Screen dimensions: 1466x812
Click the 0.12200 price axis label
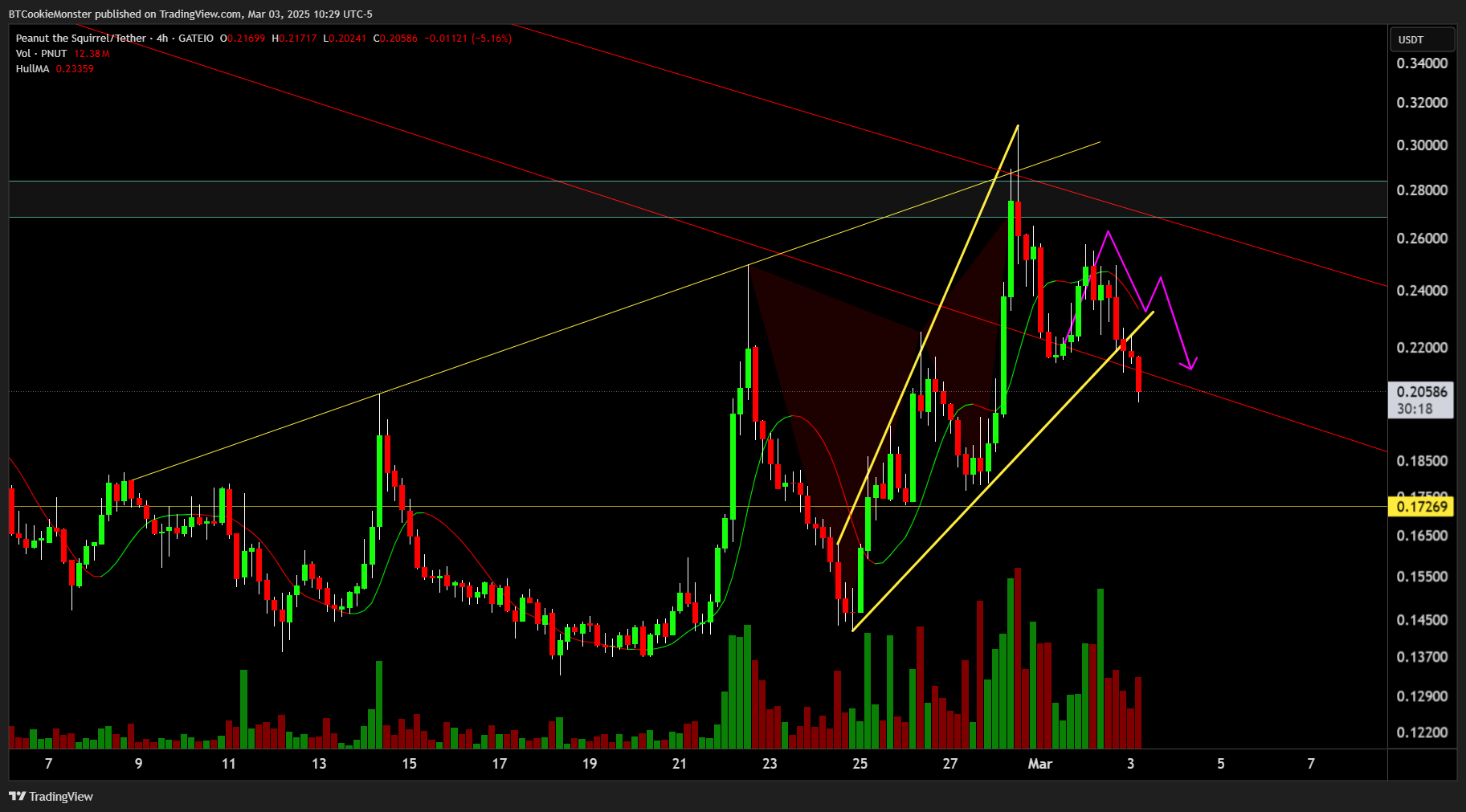pyautogui.click(x=1422, y=732)
